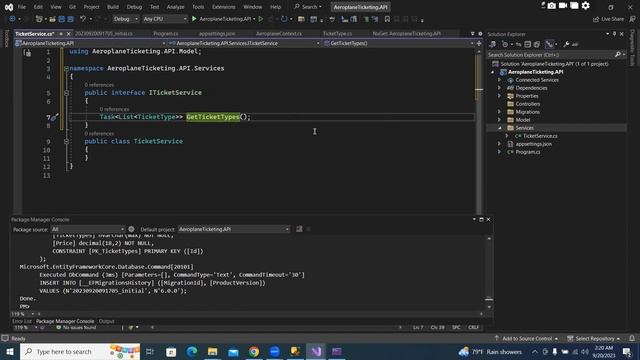Expand the Connected Services node
The image size is (640, 360).
click(499, 80)
